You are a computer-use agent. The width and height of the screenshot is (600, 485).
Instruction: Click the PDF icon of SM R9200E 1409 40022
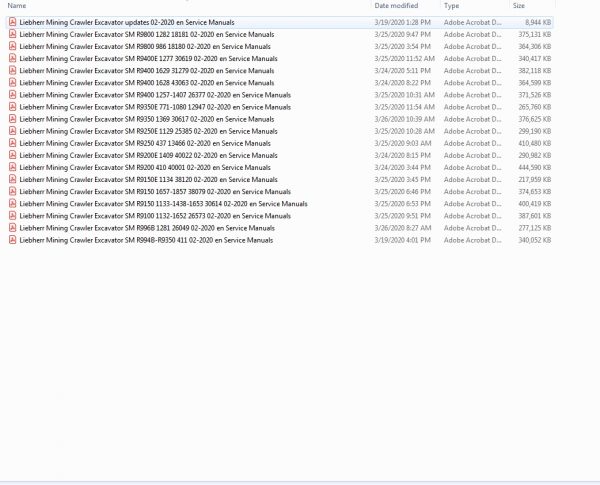tap(13, 155)
